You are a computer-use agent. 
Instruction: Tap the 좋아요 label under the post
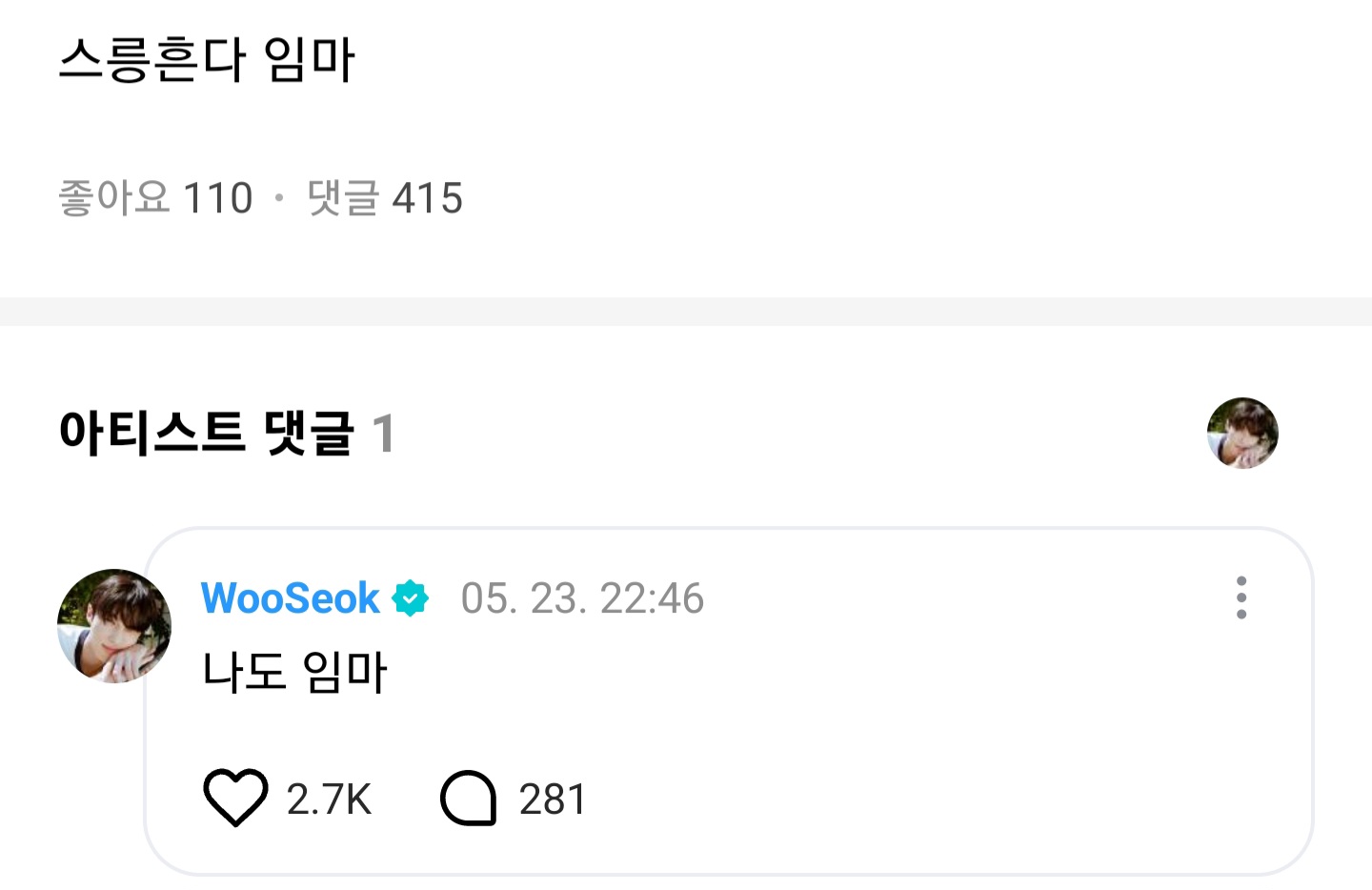pyautogui.click(x=114, y=198)
